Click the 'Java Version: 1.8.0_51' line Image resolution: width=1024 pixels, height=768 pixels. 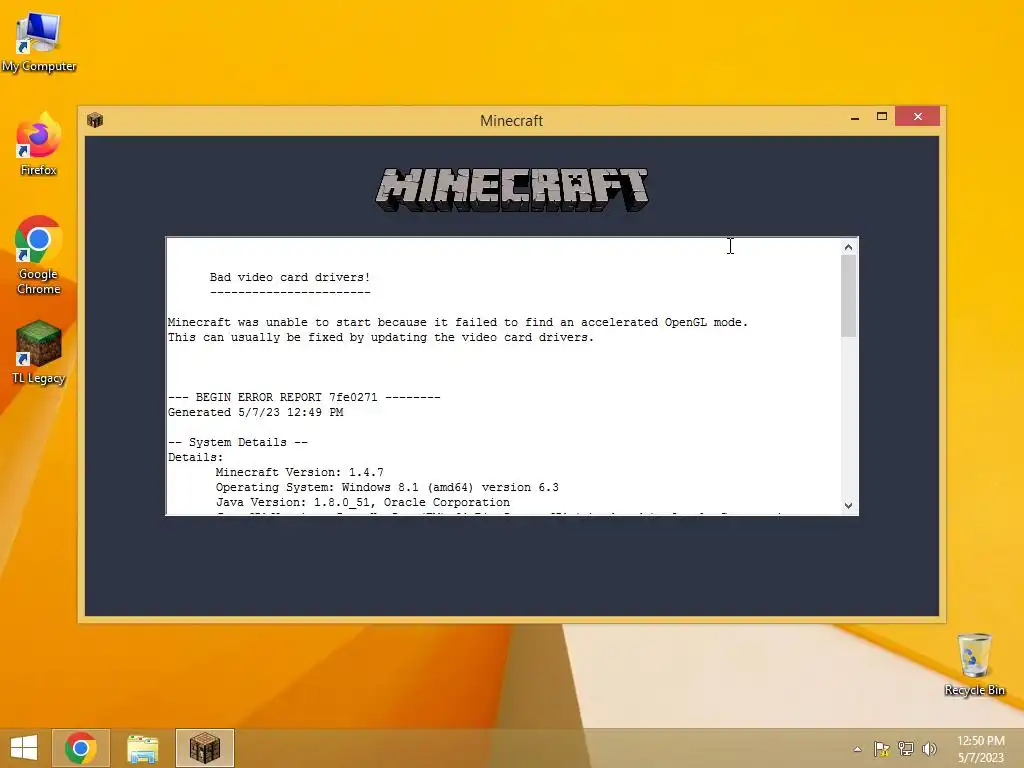pyautogui.click(x=363, y=502)
